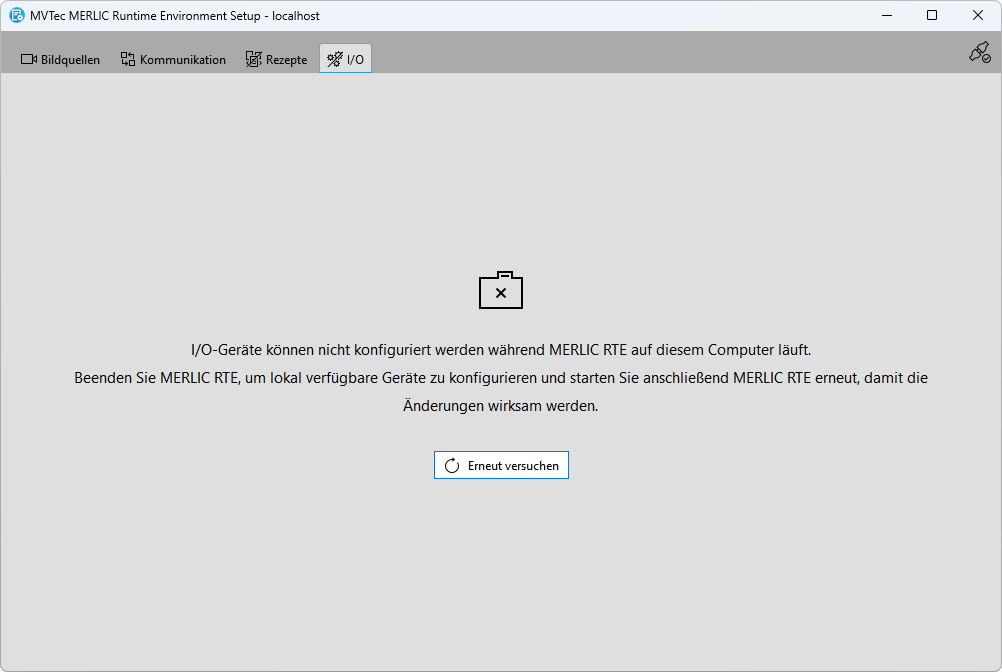Close the MERLIC Runtime Environment Setup window
This screenshot has width=1002, height=672.
coord(978,16)
